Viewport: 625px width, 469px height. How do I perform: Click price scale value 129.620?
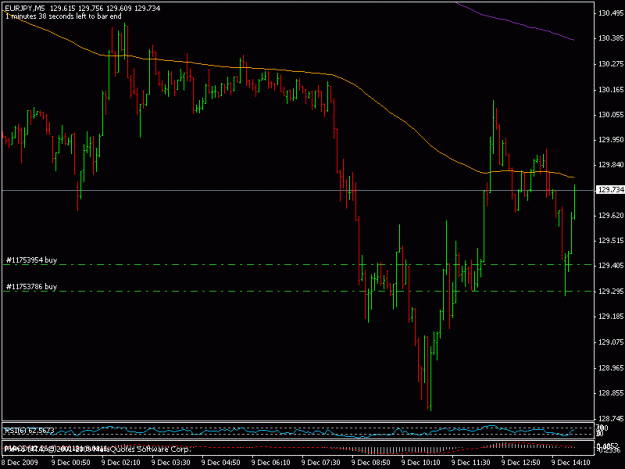(x=611, y=216)
